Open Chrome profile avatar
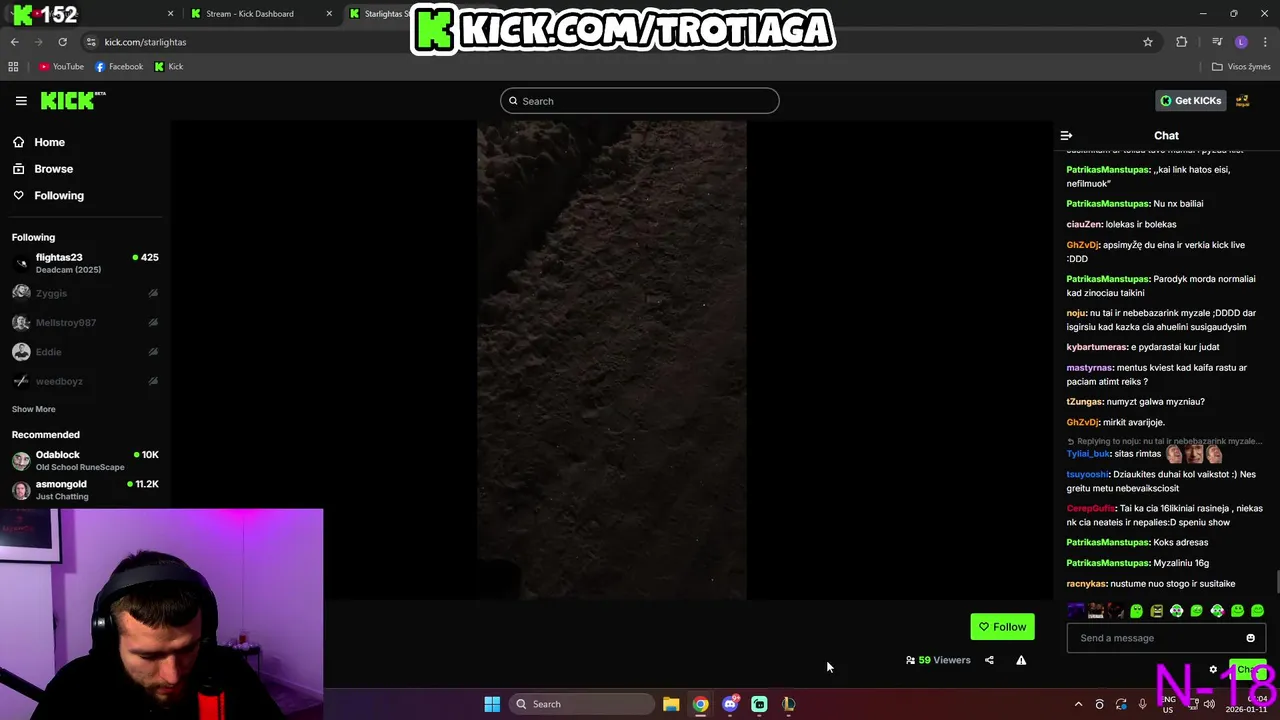 click(x=1241, y=42)
